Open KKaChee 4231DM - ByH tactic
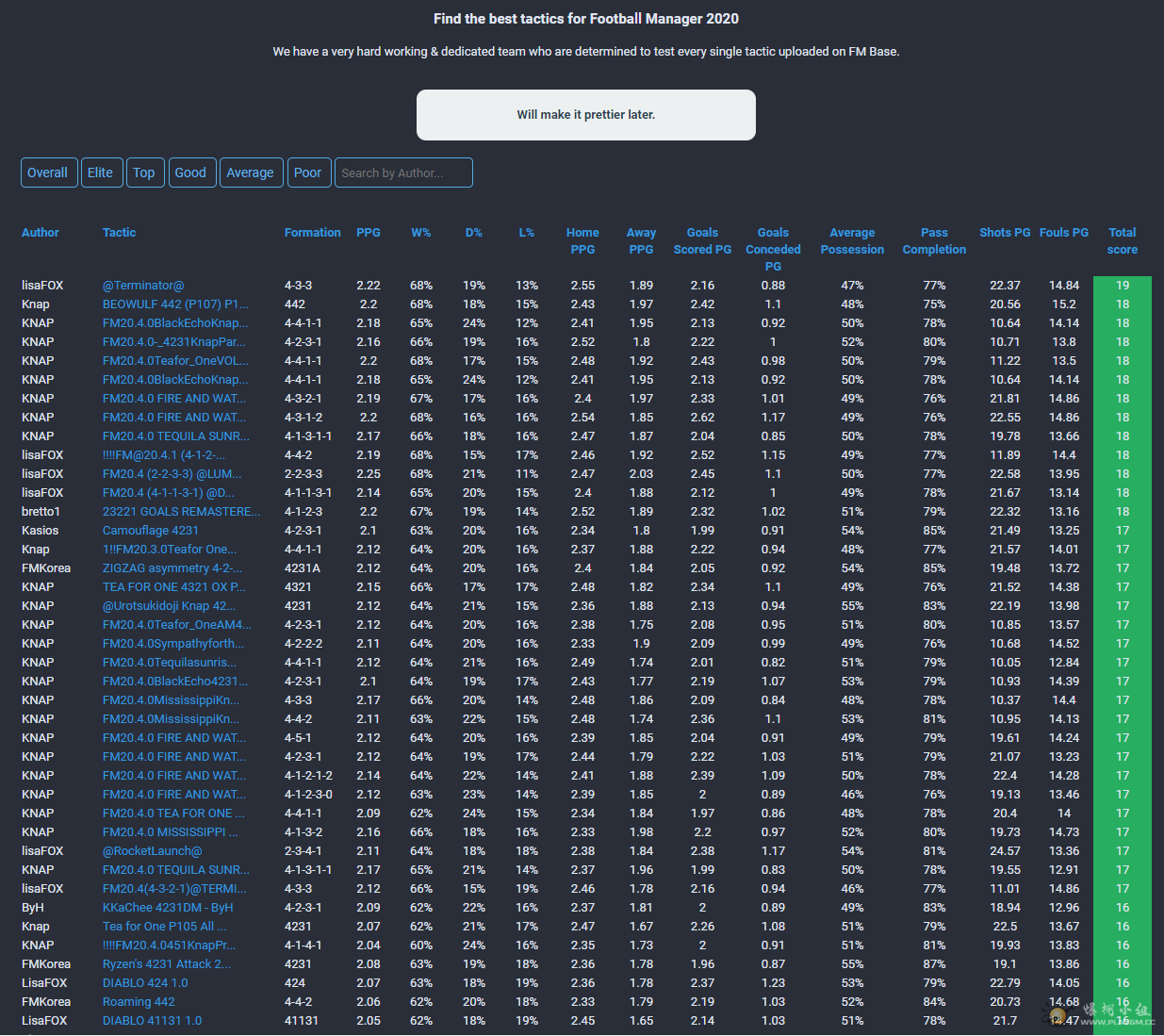This screenshot has height=1036, width=1164. (168, 908)
